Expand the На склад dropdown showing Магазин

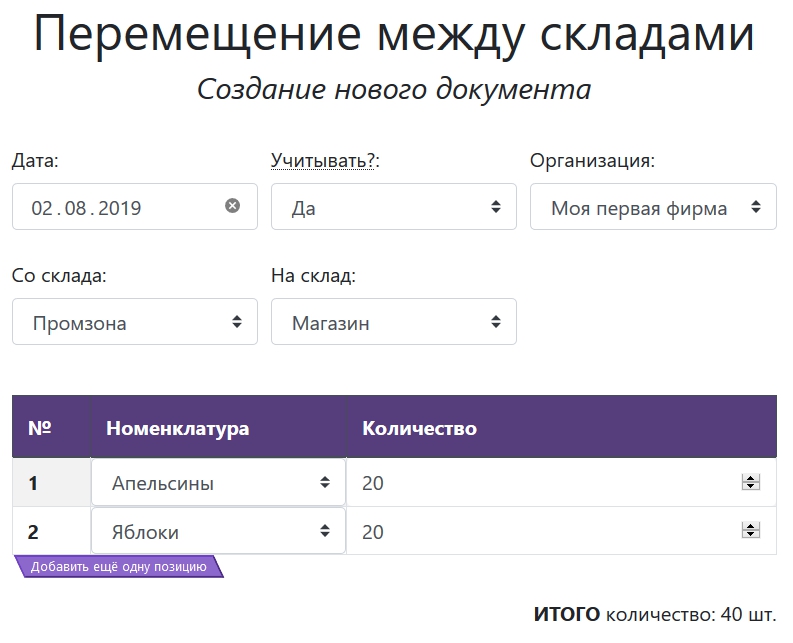tap(394, 322)
